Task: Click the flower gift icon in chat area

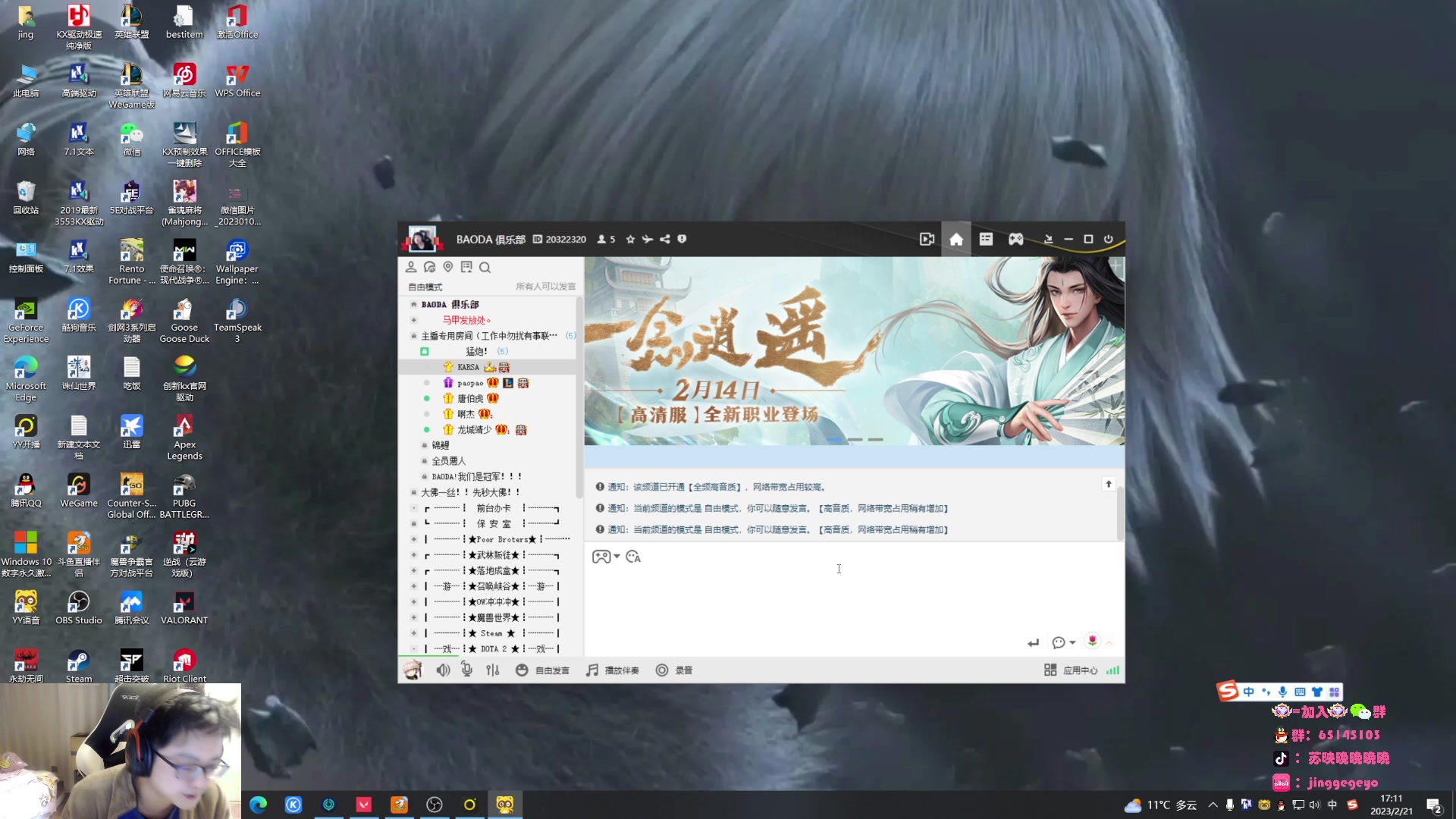Action: point(1092,642)
